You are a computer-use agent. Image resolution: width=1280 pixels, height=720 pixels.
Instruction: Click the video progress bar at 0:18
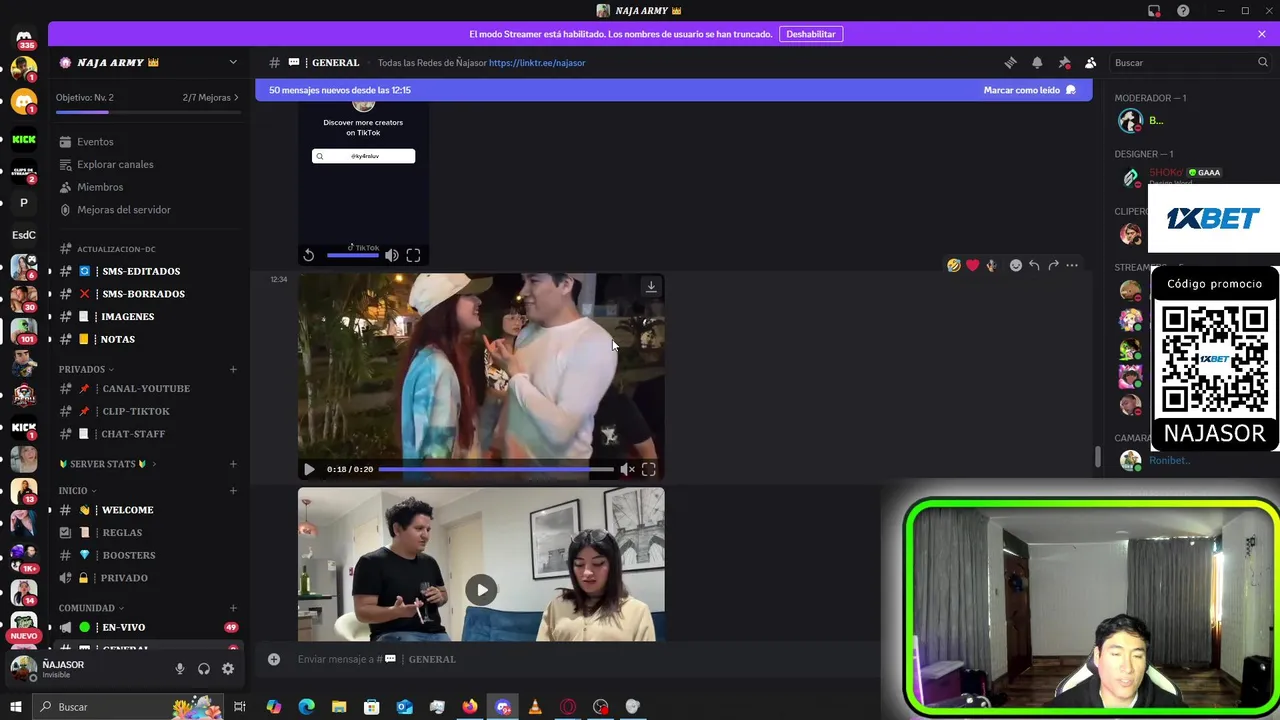point(496,469)
